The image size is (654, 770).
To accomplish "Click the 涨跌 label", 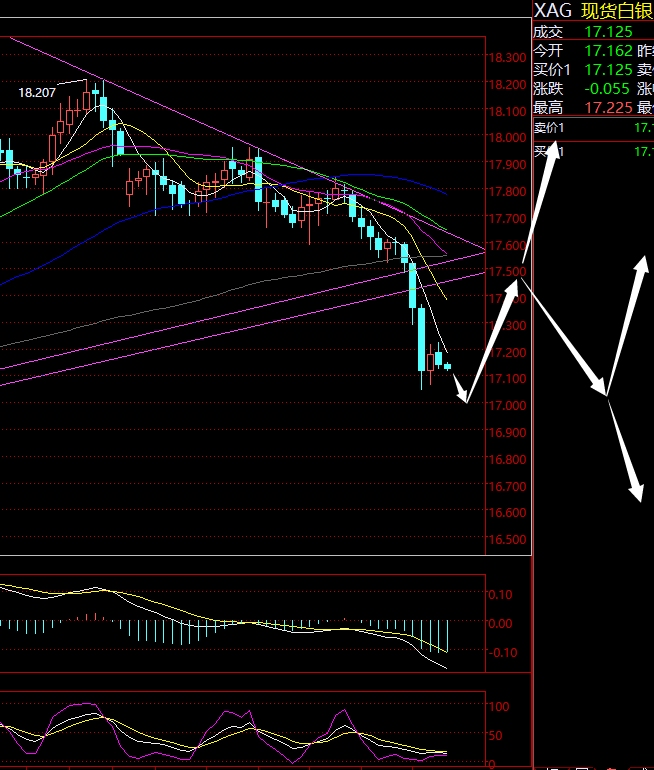I will 548,89.
